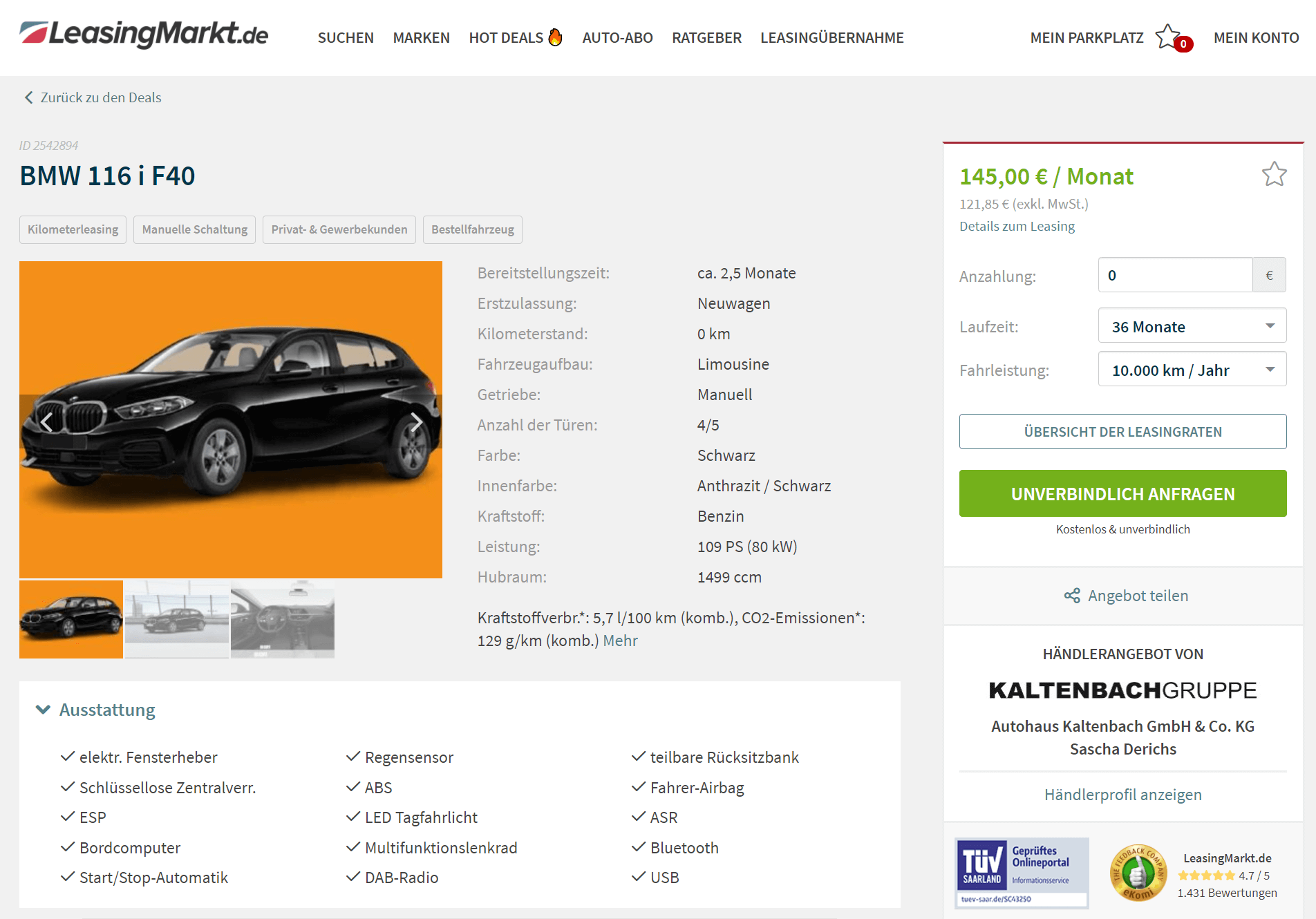Click Unverbindlich Anfragen button
Screen dimensions: 1316x919
(x=1122, y=493)
